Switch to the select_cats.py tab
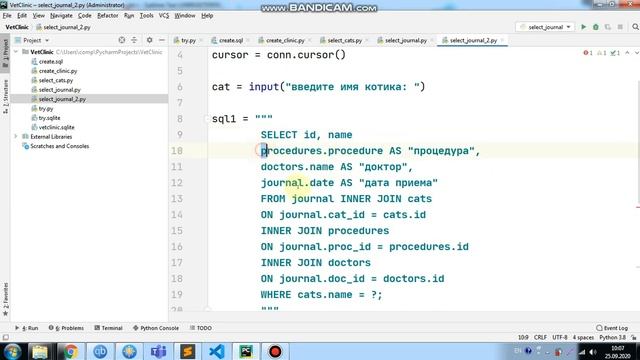640x360 pixels. point(344,40)
